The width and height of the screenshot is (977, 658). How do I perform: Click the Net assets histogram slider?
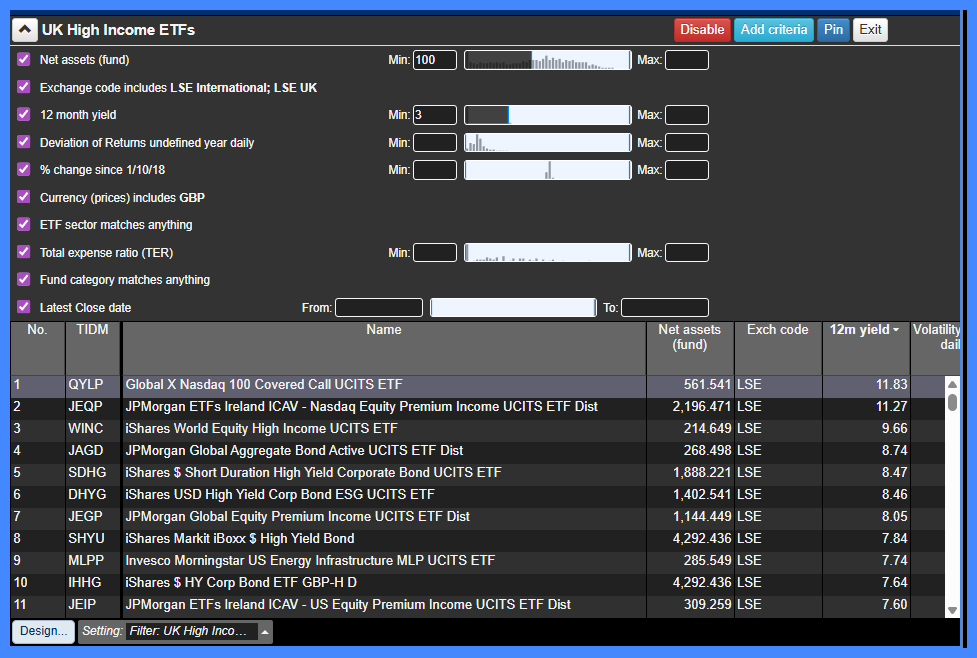[547, 60]
